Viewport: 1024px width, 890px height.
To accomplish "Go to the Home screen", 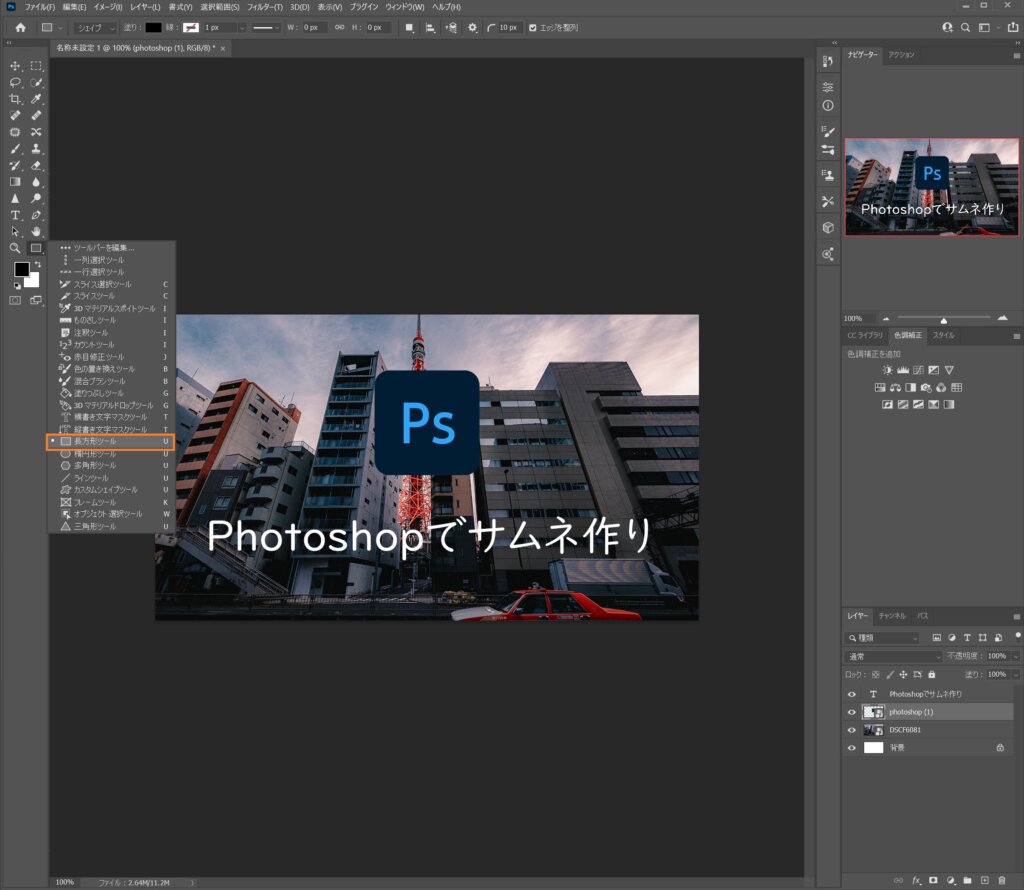I will [x=20, y=27].
